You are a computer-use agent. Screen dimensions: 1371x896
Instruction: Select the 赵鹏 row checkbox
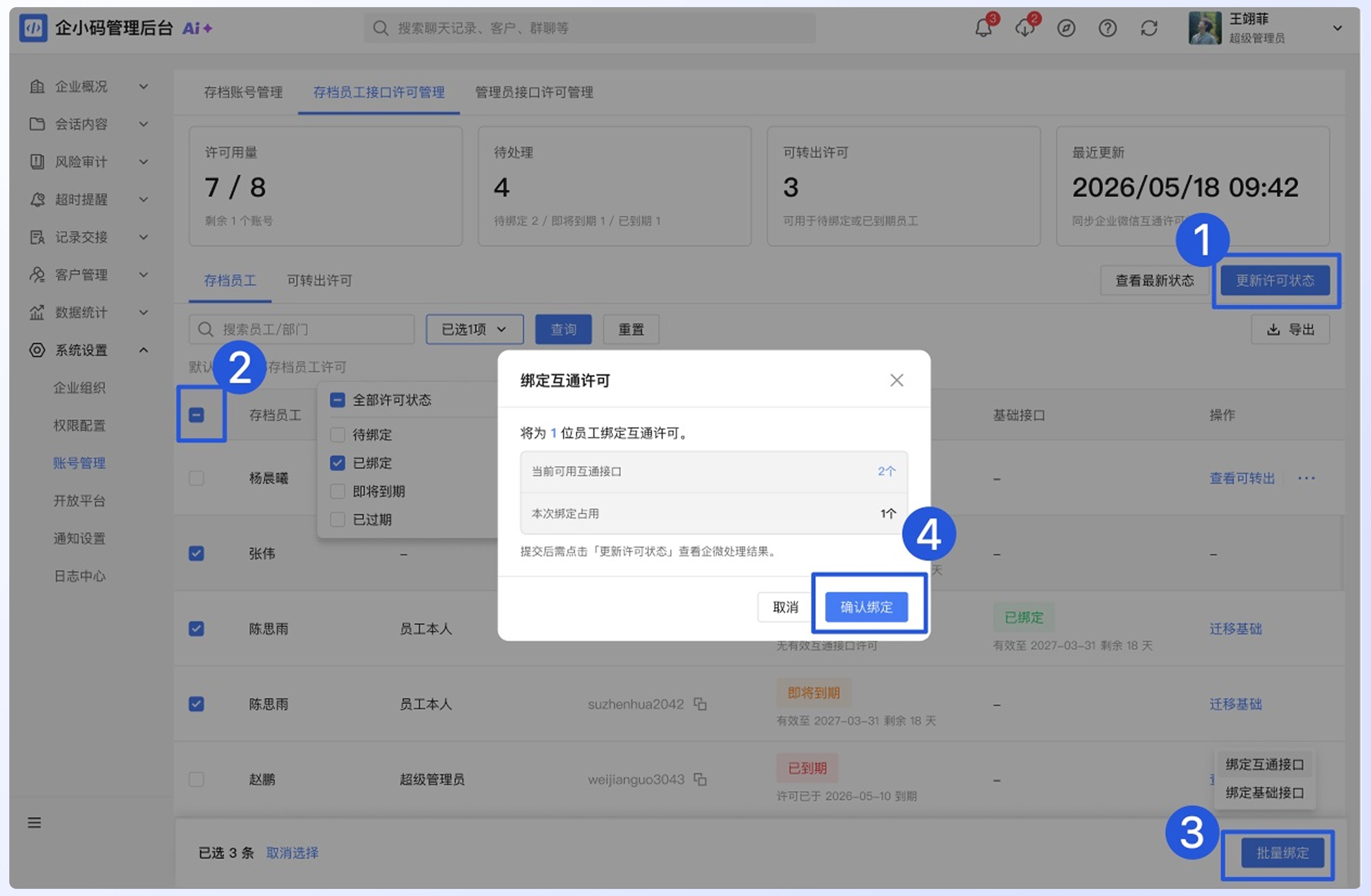(x=196, y=779)
